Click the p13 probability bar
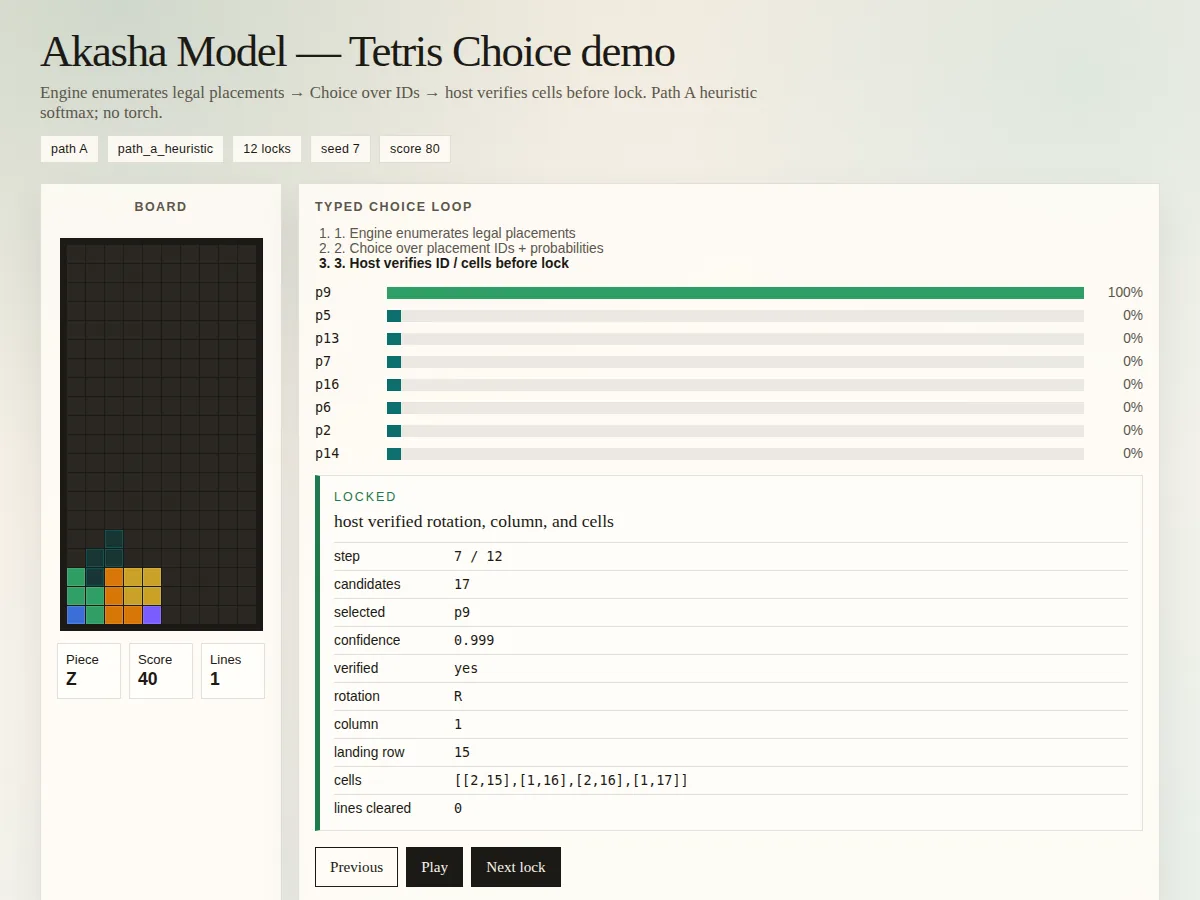Screen dimensions: 1200x900 click(x=735, y=339)
